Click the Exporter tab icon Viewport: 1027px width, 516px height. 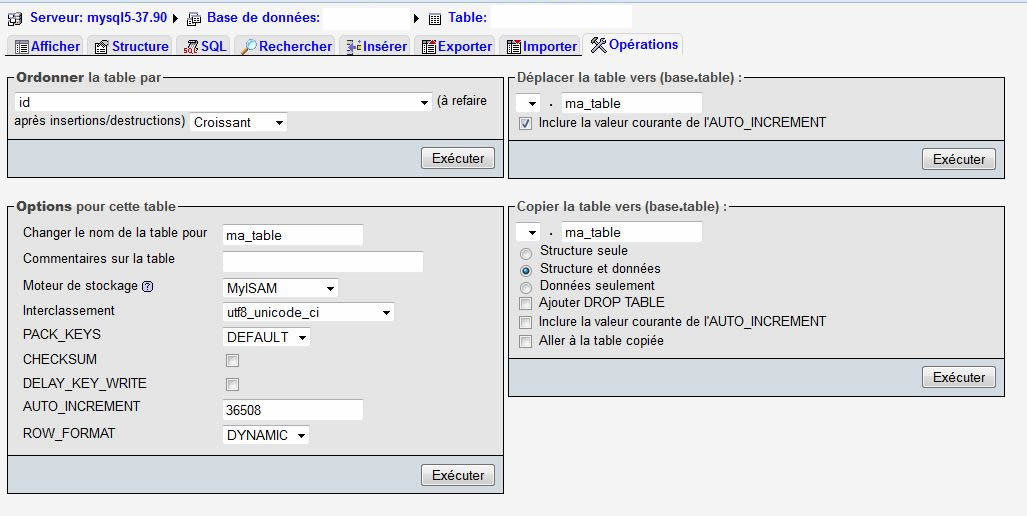[428, 47]
